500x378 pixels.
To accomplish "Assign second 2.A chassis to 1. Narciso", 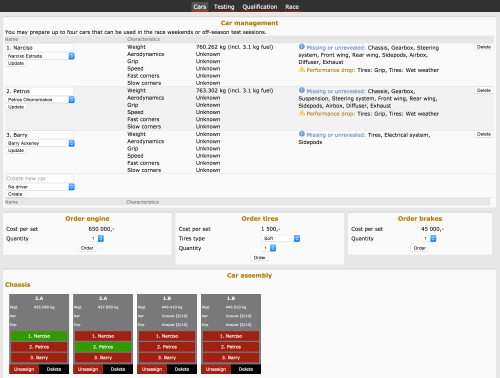I will (103, 336).
